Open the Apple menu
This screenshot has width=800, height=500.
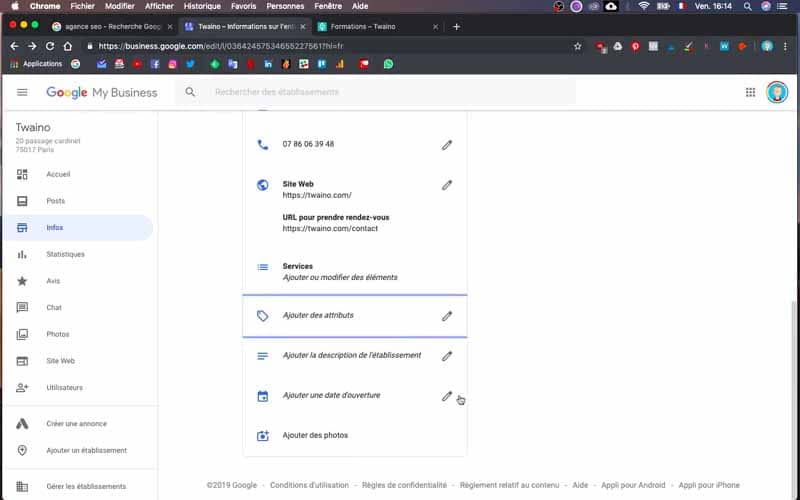(15, 6)
